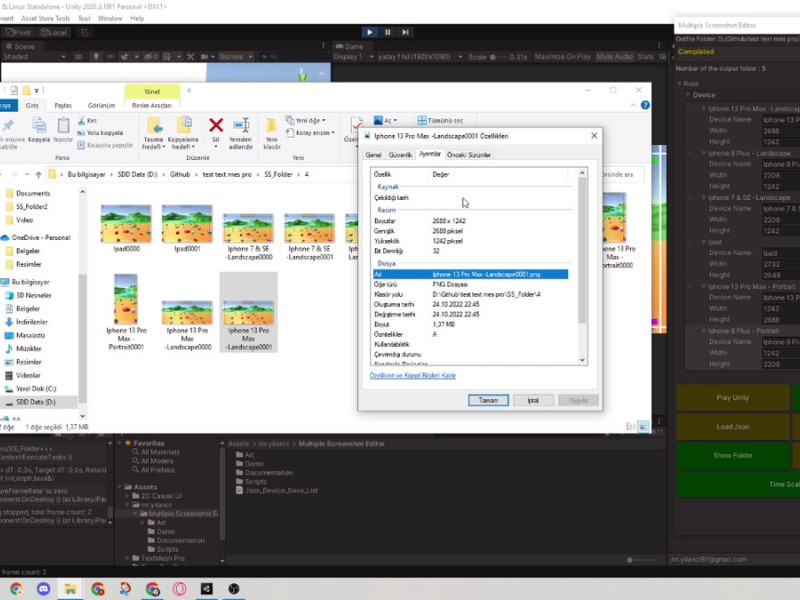This screenshot has height=600, width=800.
Task: Switch to the Paylaş ribbon tab
Action: click(63, 106)
